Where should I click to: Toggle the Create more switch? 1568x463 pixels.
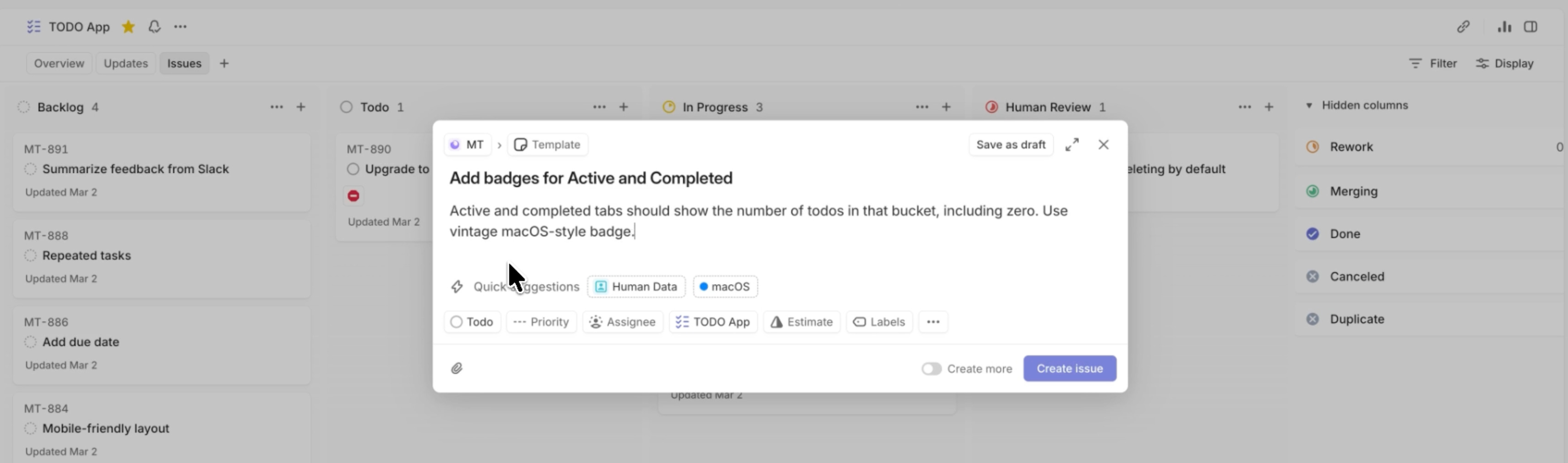click(x=931, y=369)
